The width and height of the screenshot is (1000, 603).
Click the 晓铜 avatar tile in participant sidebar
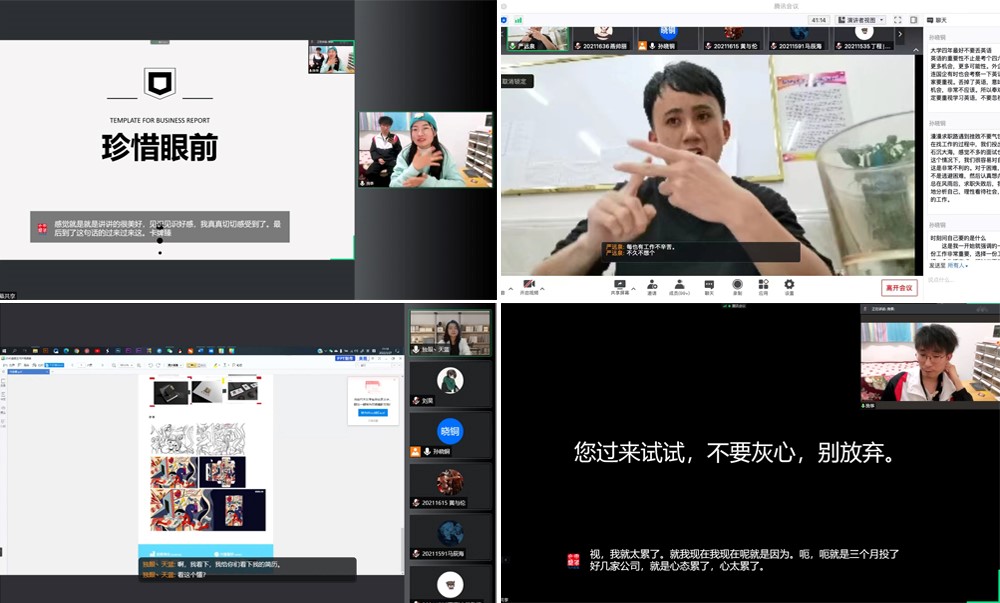(450, 431)
